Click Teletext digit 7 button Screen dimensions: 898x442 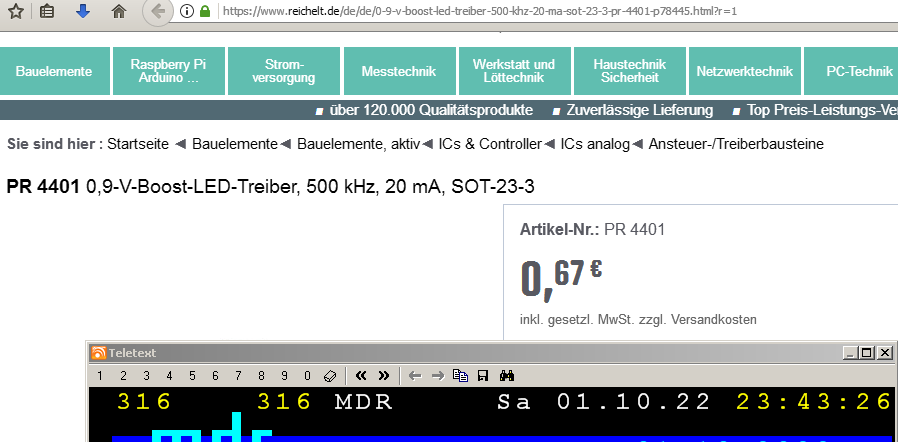pos(238,376)
